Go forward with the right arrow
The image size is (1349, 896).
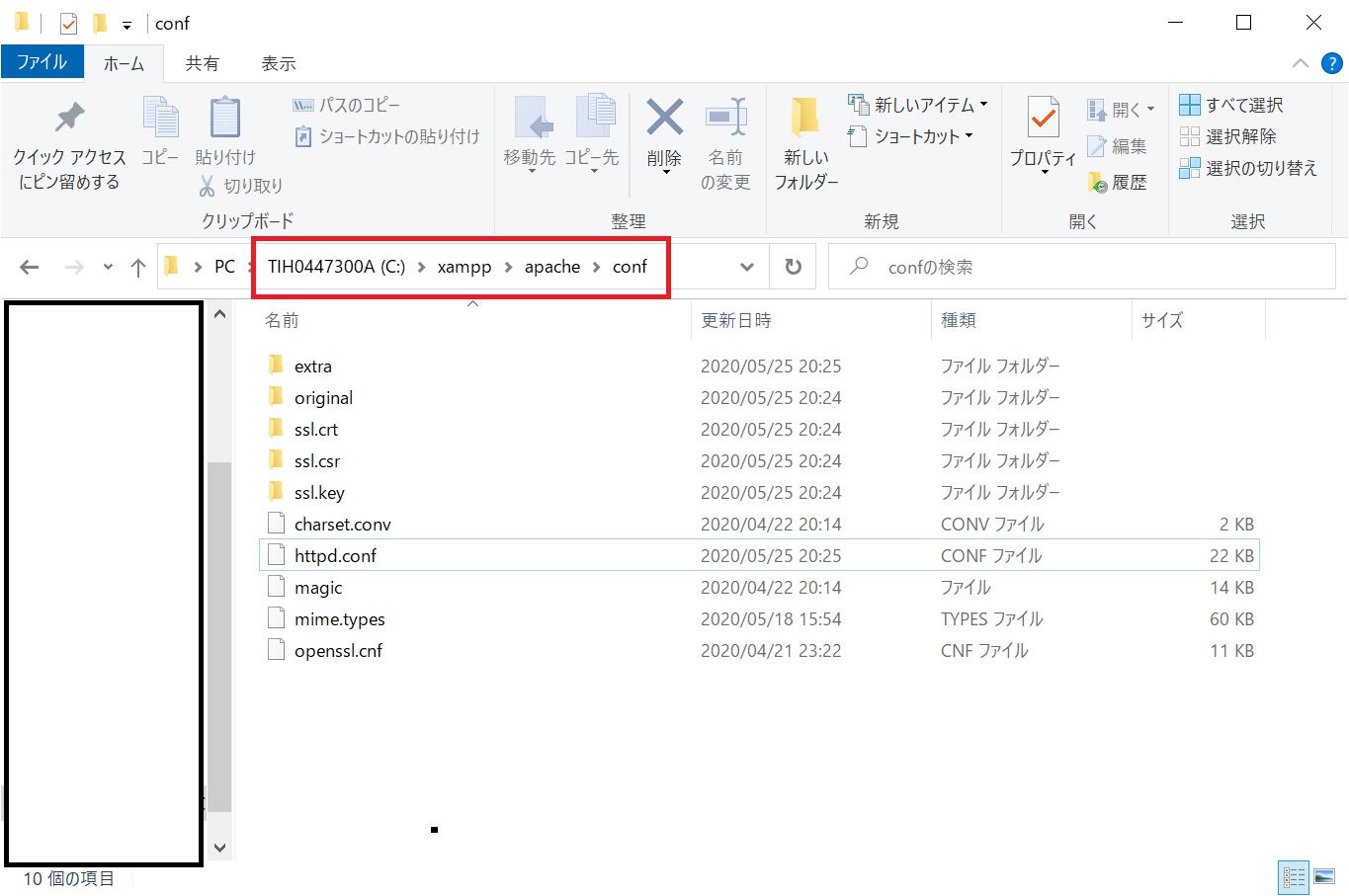point(74,267)
